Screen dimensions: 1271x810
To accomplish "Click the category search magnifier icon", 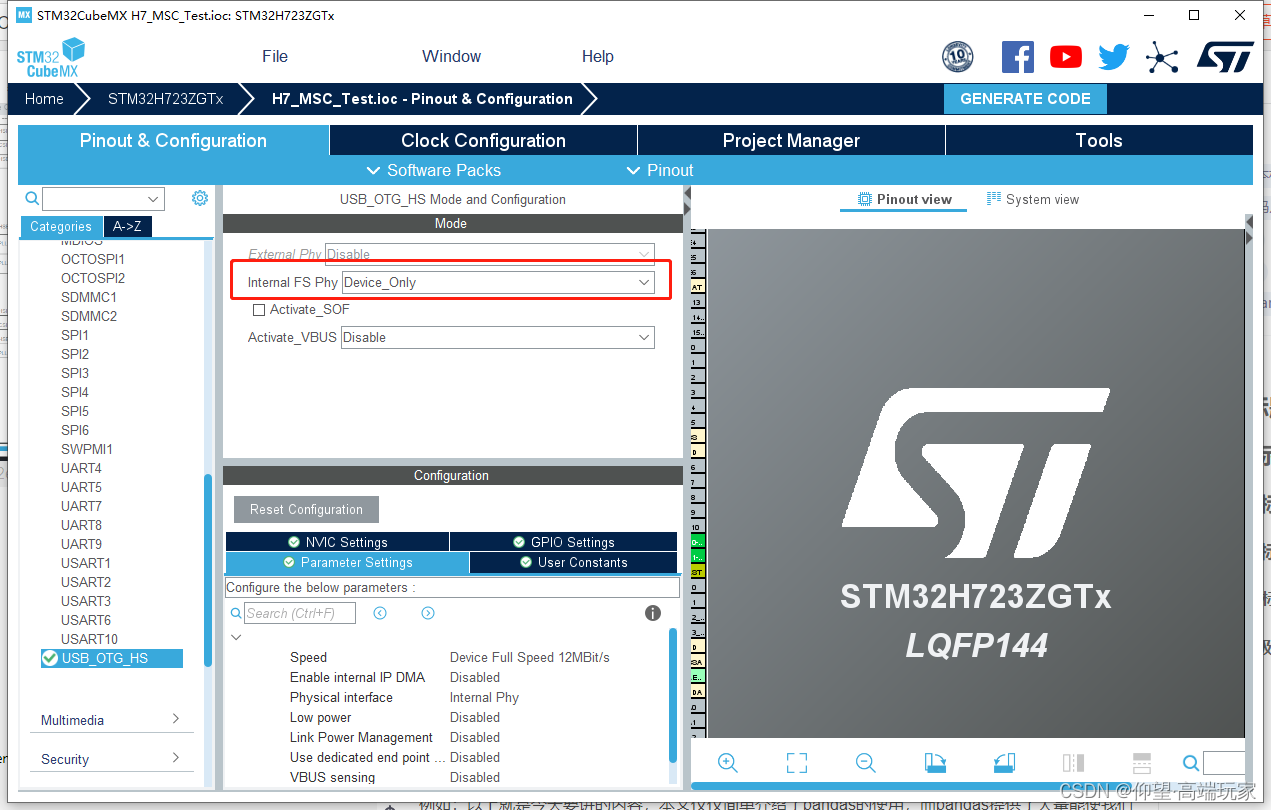I will (32, 198).
